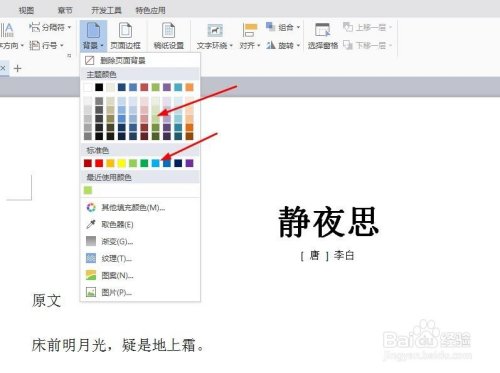Pick white in the theme colors top row
500x373 pixels.
(88, 87)
